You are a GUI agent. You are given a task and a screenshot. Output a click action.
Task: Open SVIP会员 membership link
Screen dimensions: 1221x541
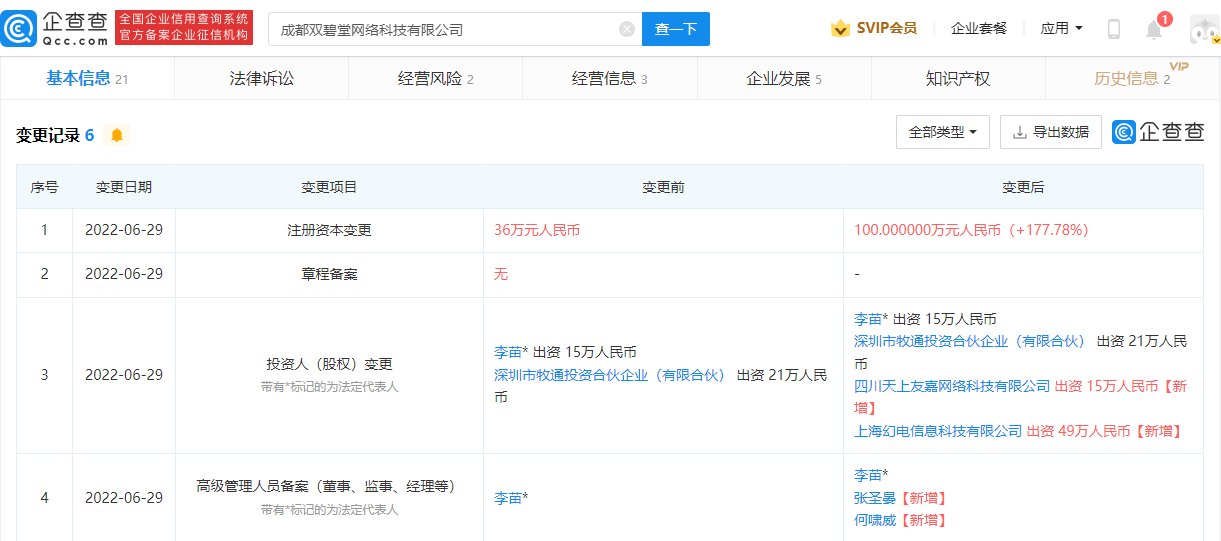click(887, 28)
